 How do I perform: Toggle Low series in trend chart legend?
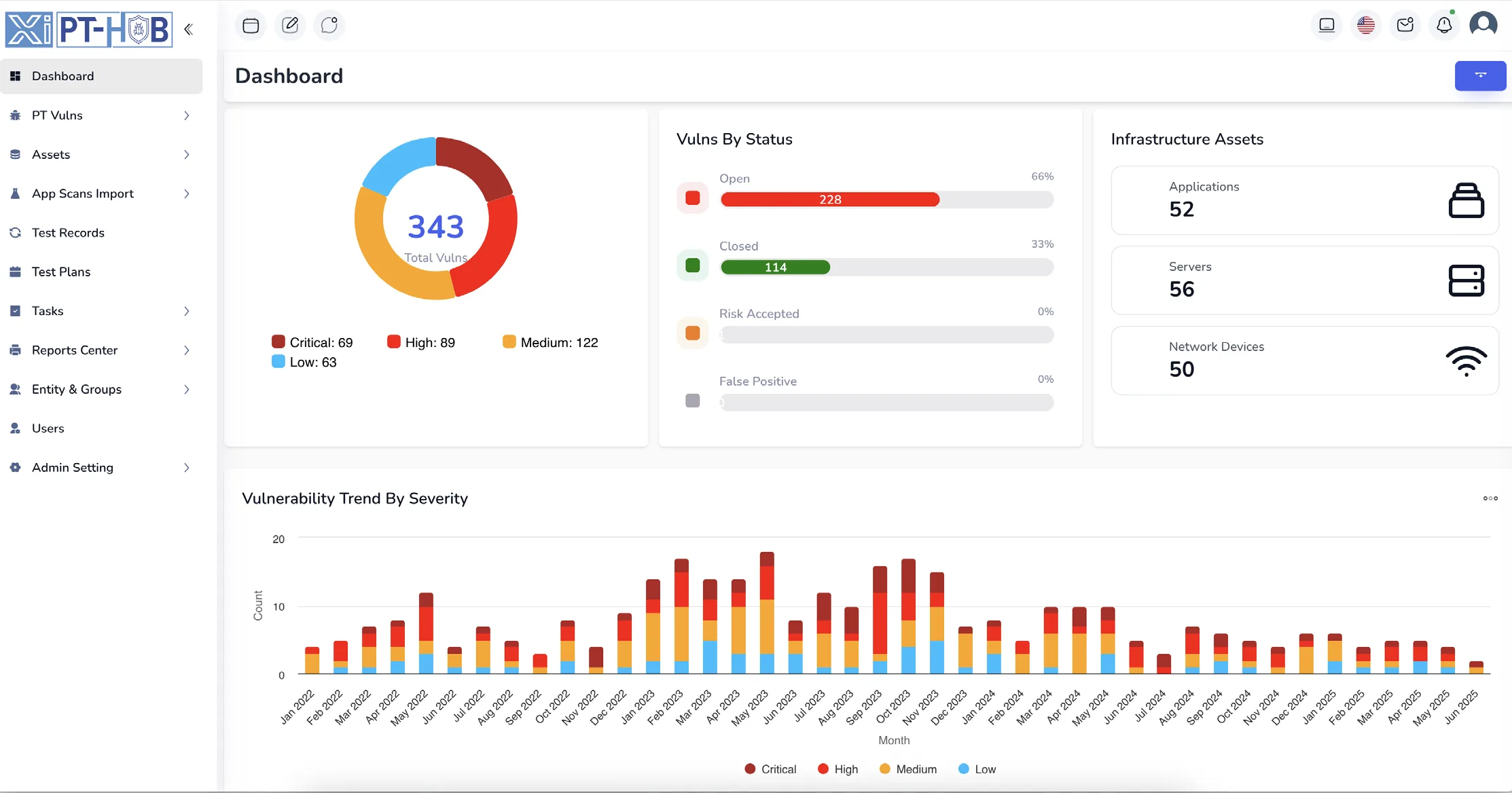point(977,769)
